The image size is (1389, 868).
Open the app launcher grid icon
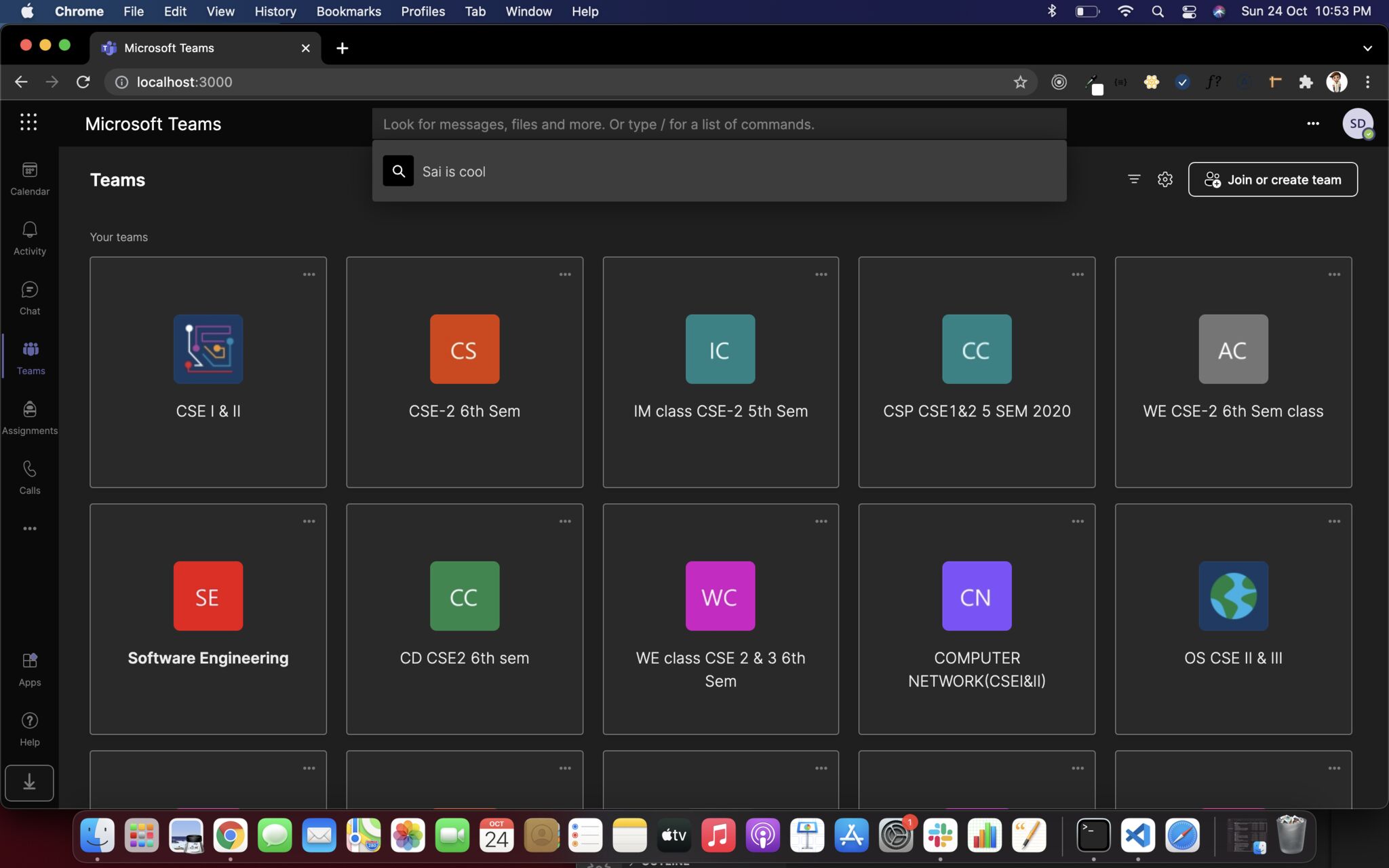coord(28,122)
